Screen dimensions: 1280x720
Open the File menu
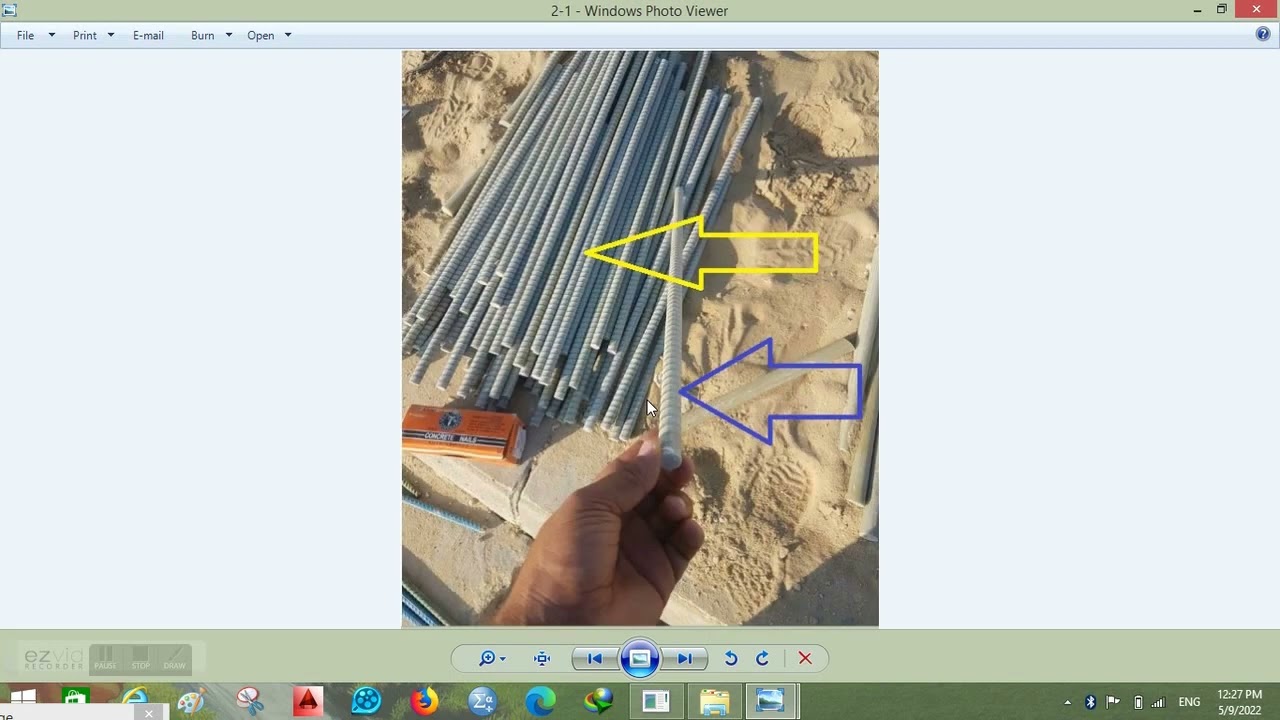coord(26,35)
